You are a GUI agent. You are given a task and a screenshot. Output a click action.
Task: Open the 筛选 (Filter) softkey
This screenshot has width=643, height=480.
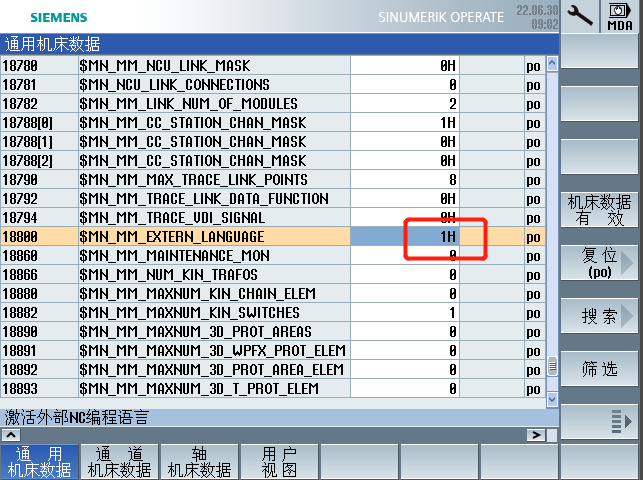(600, 369)
